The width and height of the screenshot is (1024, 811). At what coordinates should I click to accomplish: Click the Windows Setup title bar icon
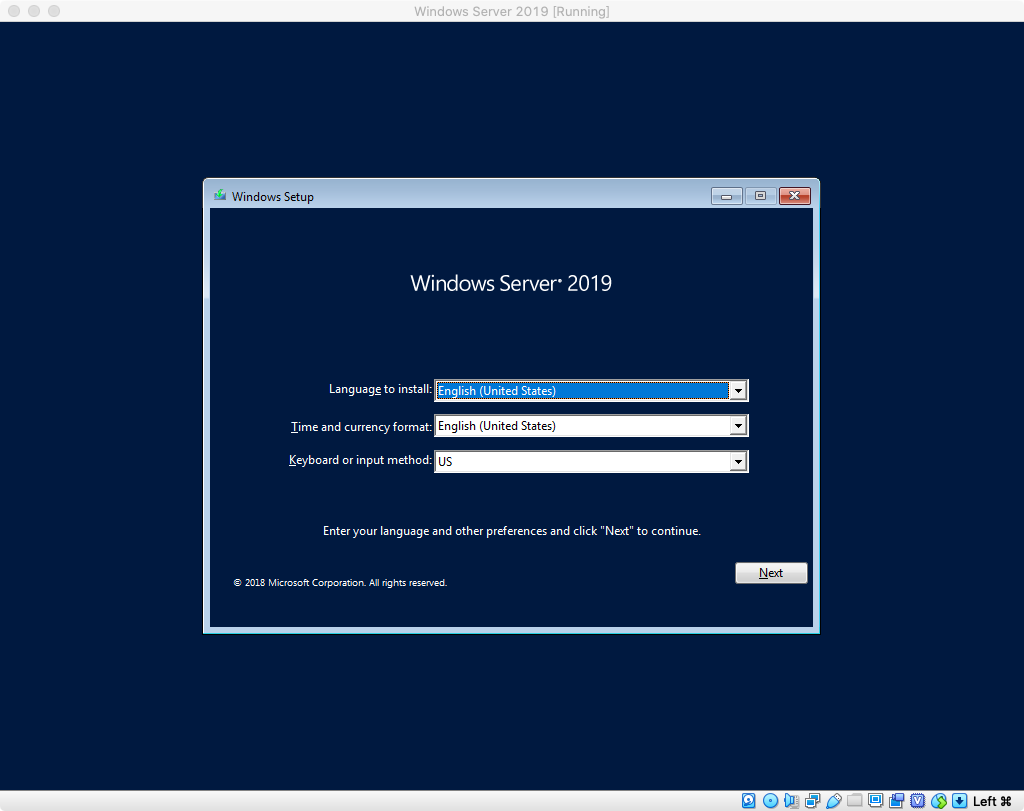coord(220,195)
